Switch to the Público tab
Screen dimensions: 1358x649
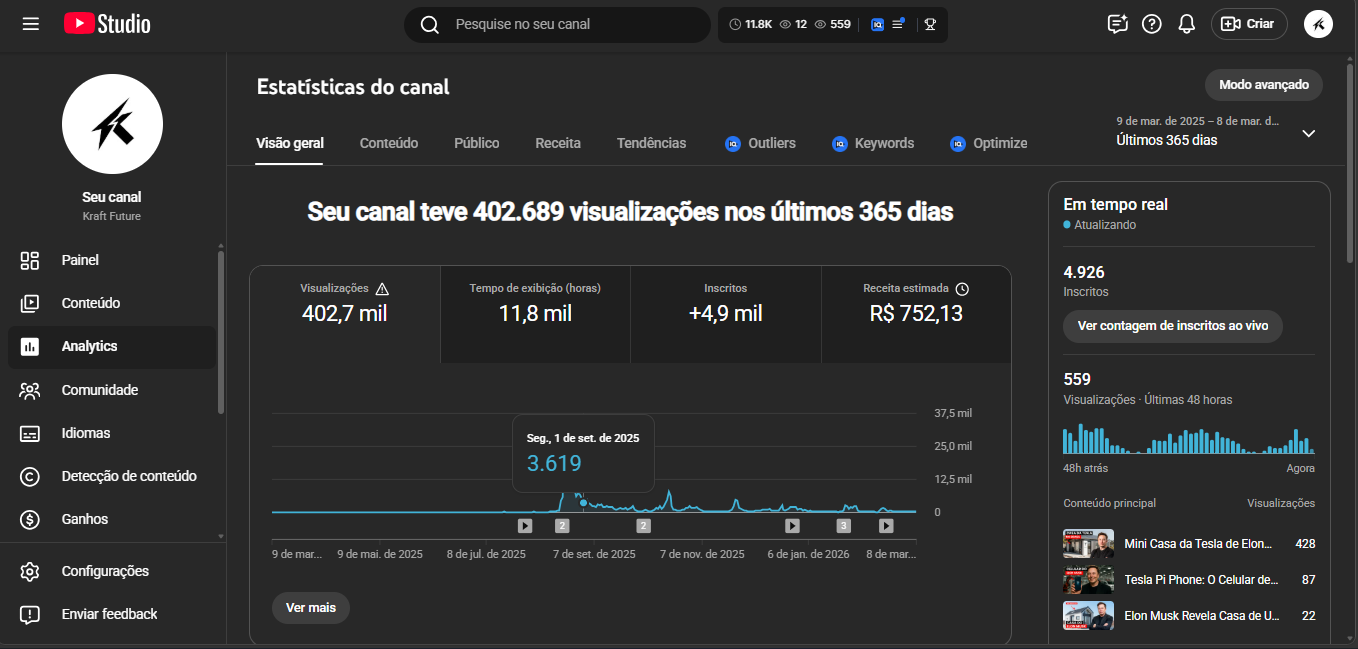click(x=477, y=143)
